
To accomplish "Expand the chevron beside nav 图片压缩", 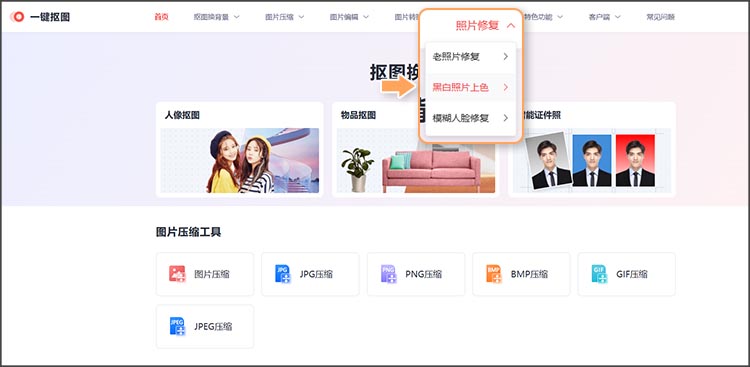I will tap(301, 17).
